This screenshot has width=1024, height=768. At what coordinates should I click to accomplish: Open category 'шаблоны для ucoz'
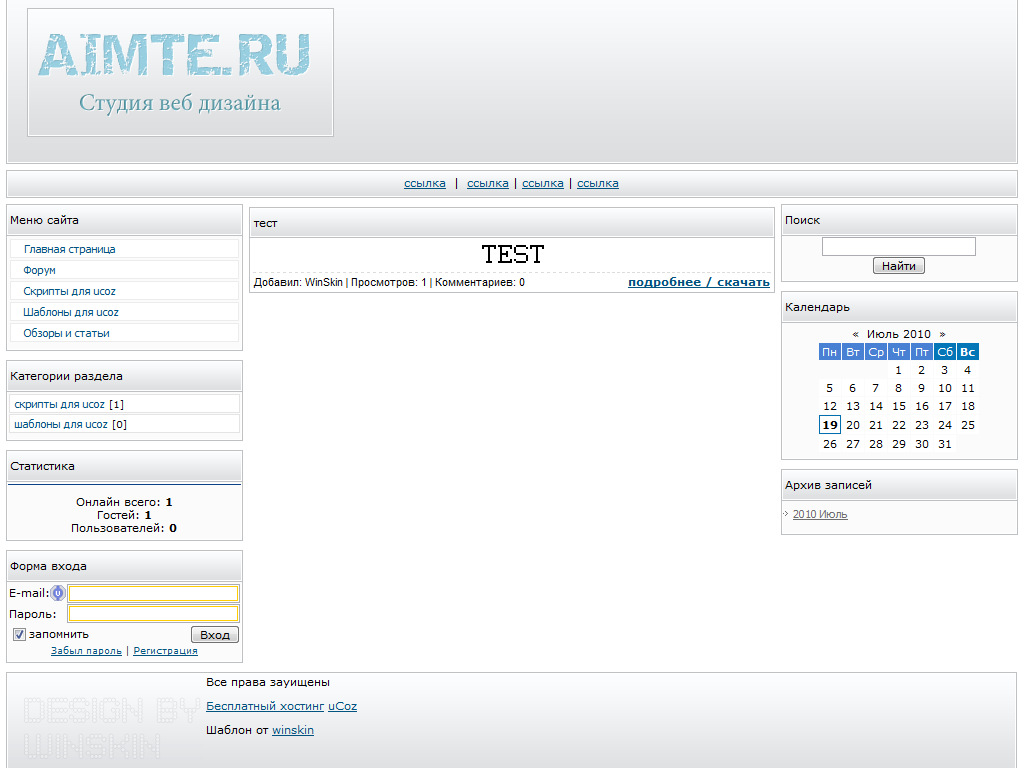(60, 424)
